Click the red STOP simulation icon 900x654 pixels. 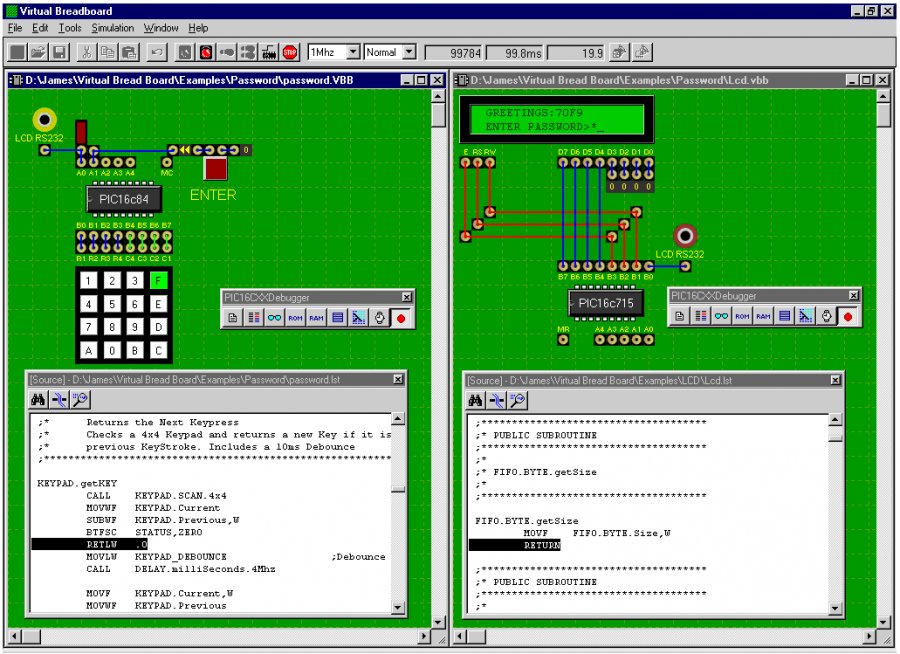click(x=290, y=52)
